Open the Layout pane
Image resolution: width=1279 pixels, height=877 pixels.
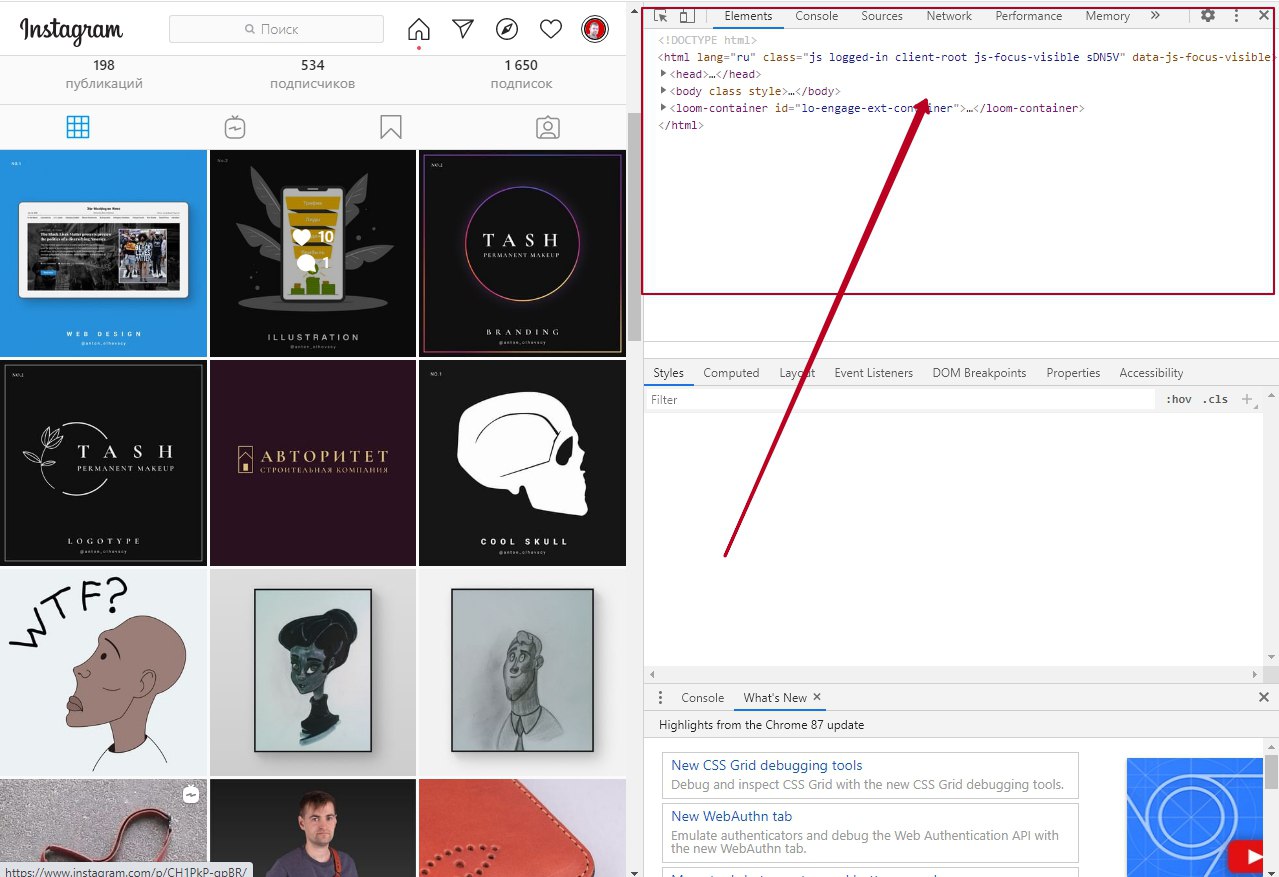(797, 373)
